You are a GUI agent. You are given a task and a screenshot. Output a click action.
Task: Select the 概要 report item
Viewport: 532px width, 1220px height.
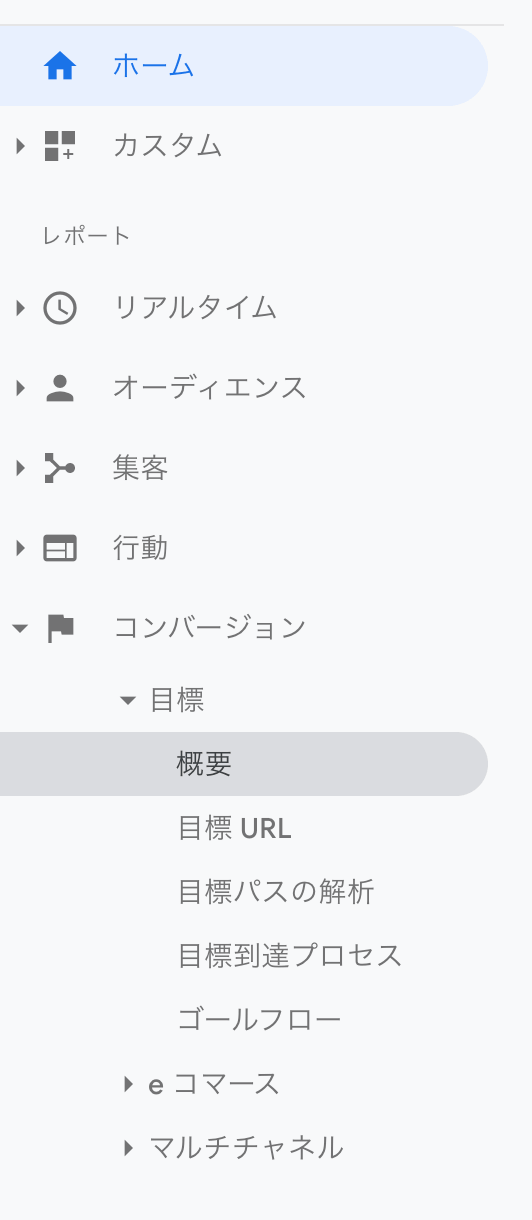244,764
